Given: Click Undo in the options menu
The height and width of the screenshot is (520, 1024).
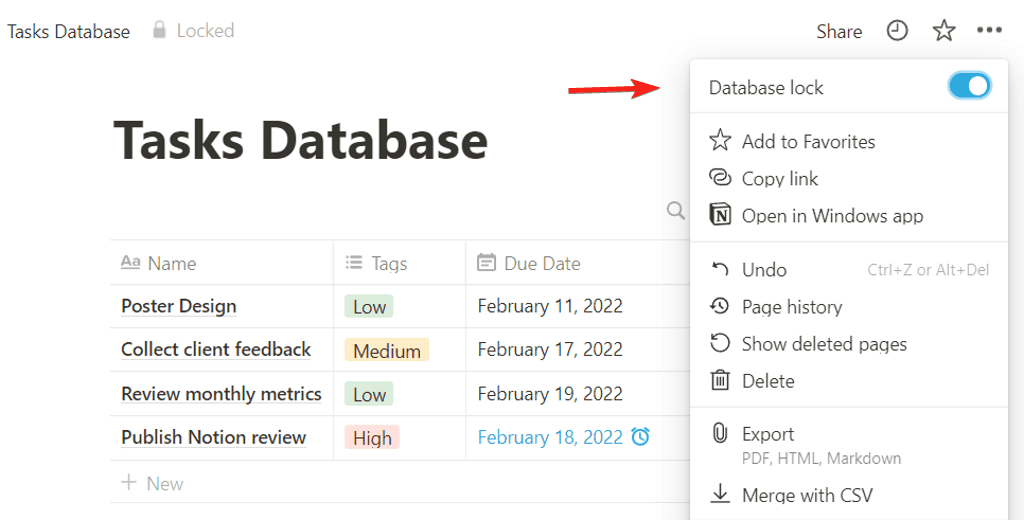Looking at the screenshot, I should point(764,270).
